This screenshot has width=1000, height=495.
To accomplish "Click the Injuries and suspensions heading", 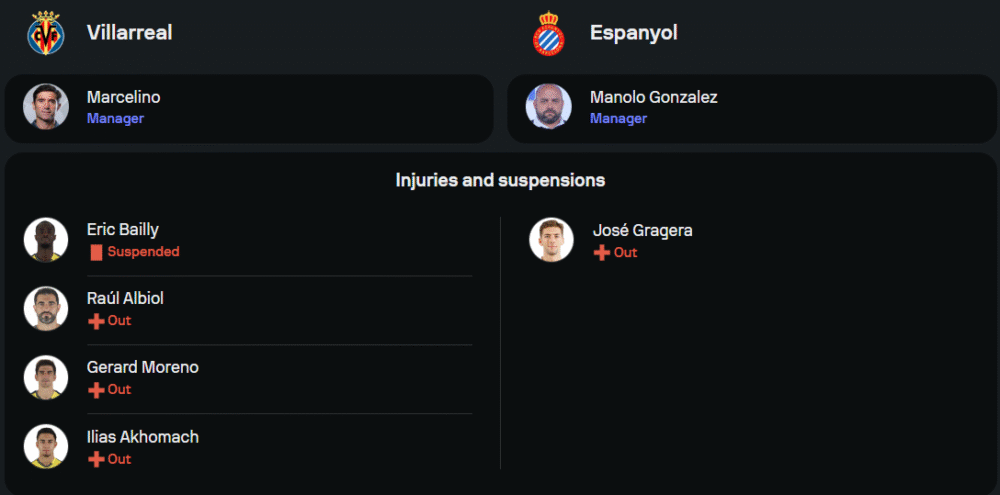I will click(500, 181).
